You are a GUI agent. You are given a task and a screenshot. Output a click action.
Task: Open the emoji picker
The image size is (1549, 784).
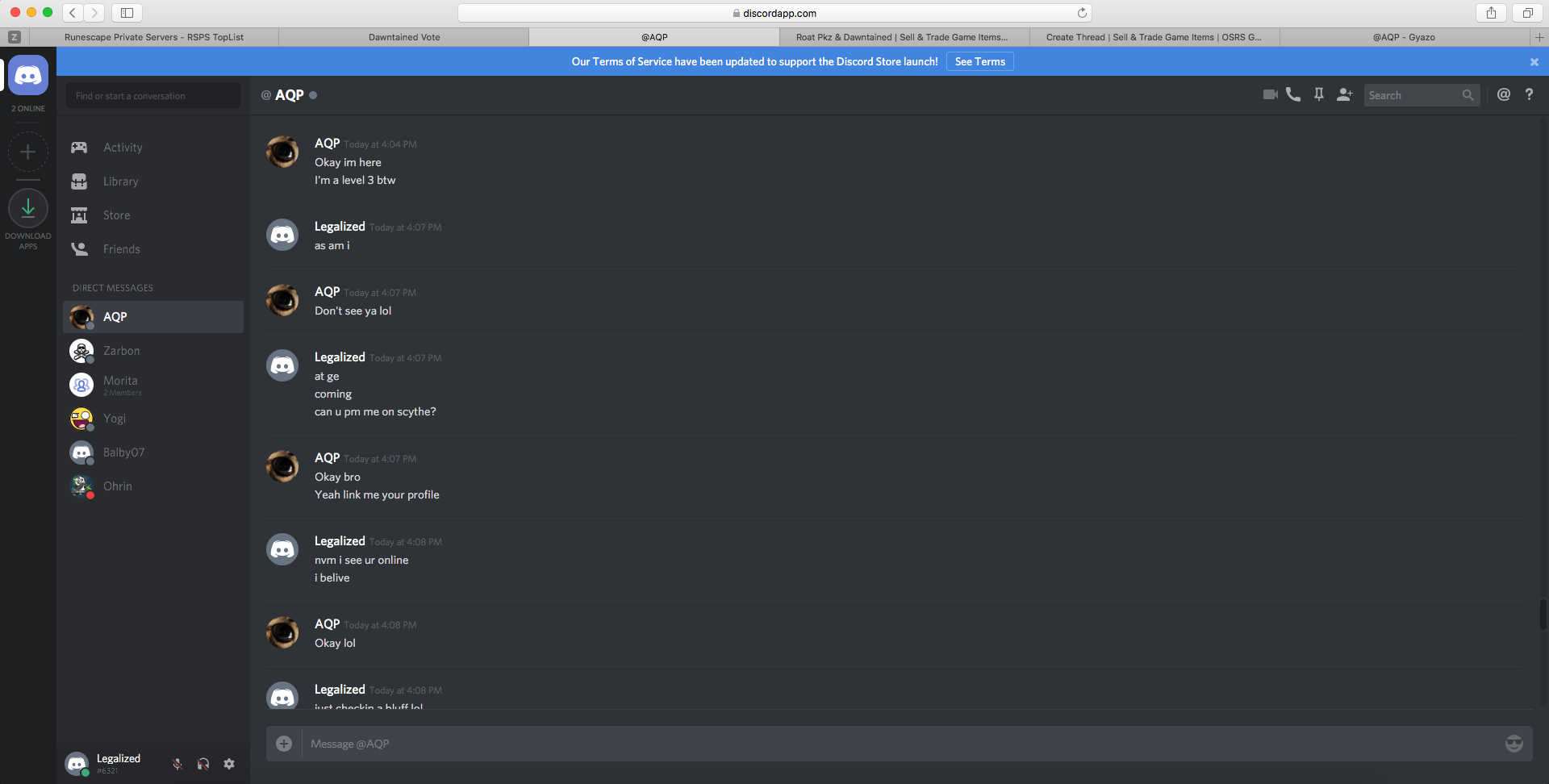(x=1514, y=744)
